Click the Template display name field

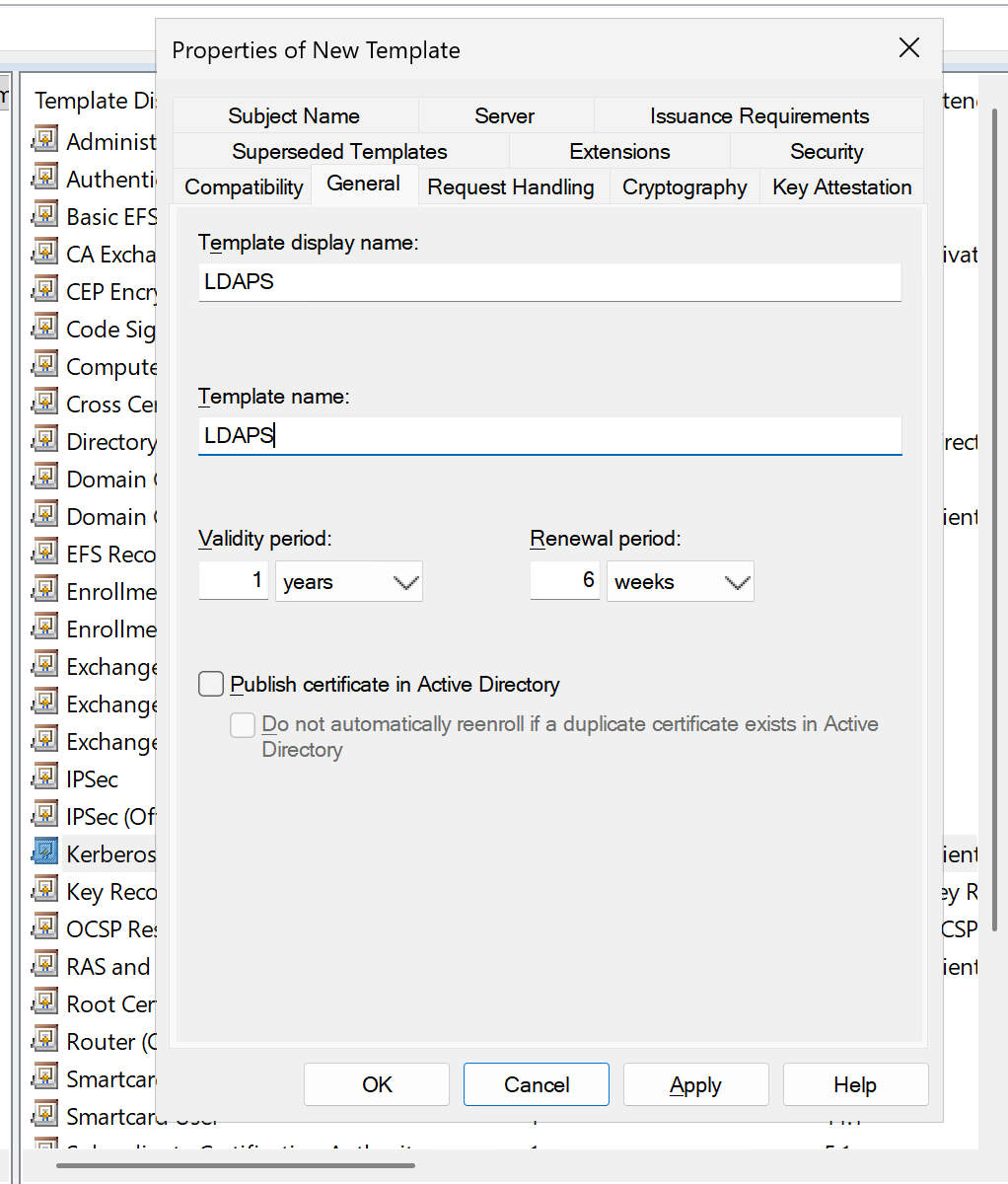(549, 282)
